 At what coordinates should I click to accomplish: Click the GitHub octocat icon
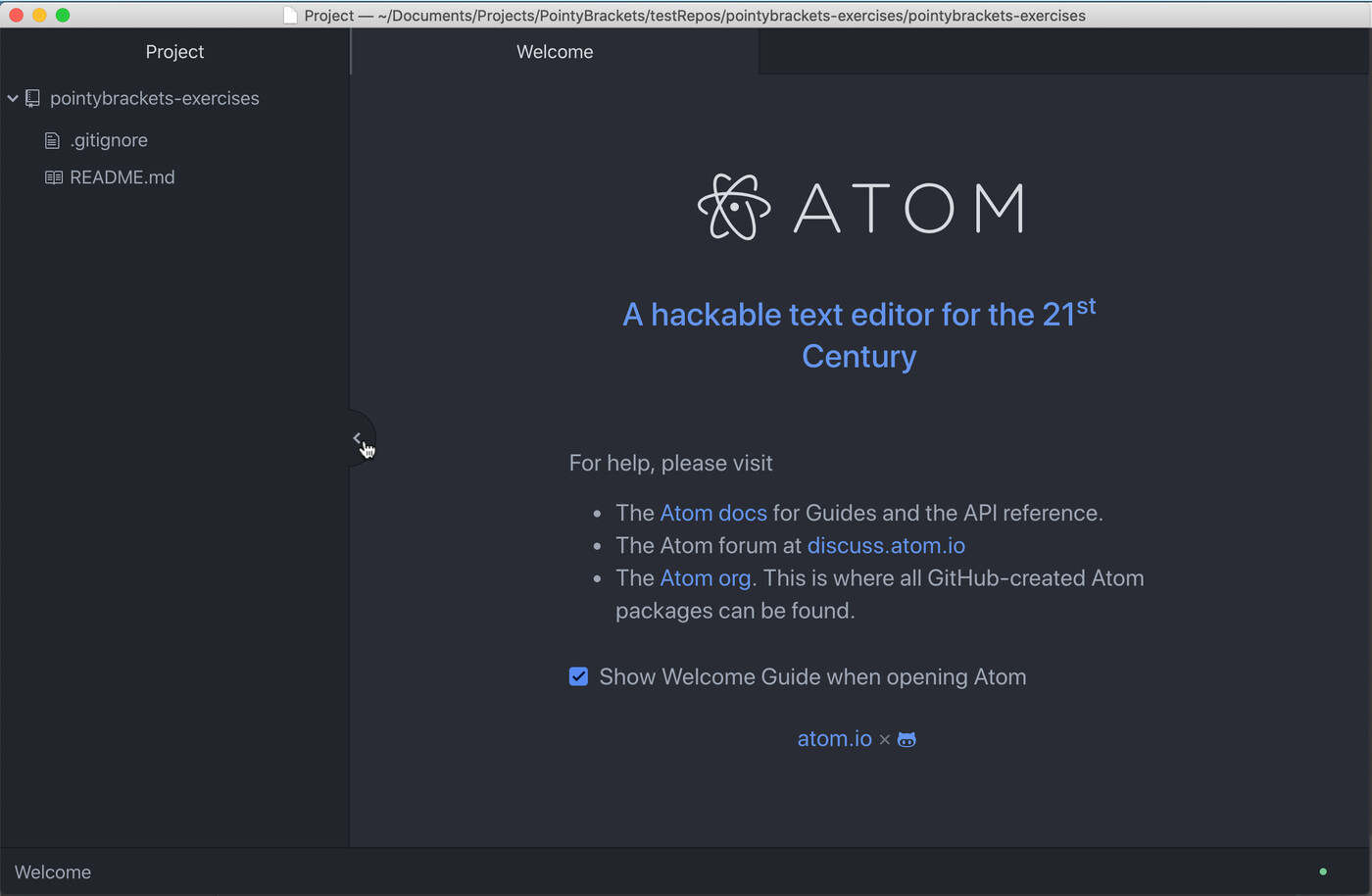tap(906, 739)
